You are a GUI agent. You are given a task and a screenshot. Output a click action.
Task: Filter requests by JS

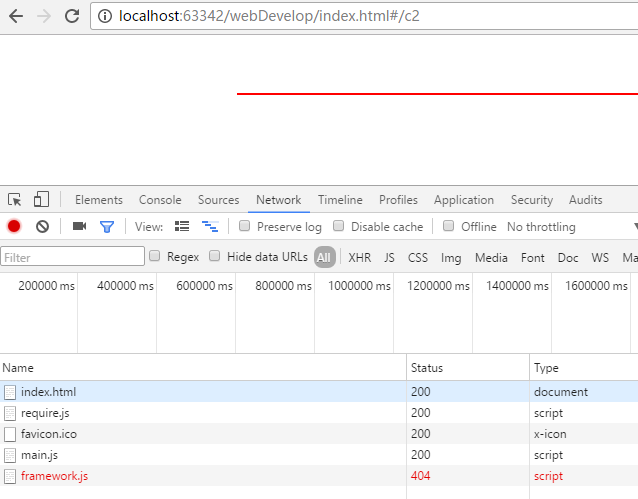click(x=389, y=258)
